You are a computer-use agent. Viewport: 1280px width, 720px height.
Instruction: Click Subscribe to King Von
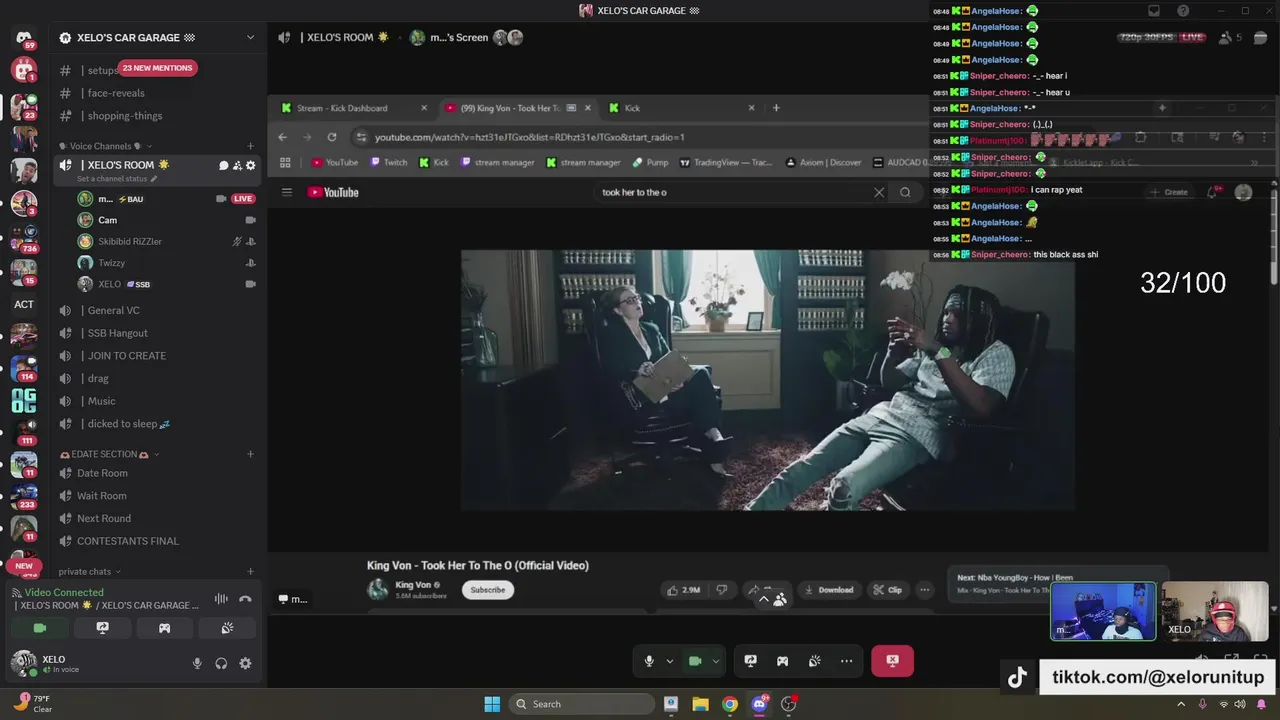point(488,590)
